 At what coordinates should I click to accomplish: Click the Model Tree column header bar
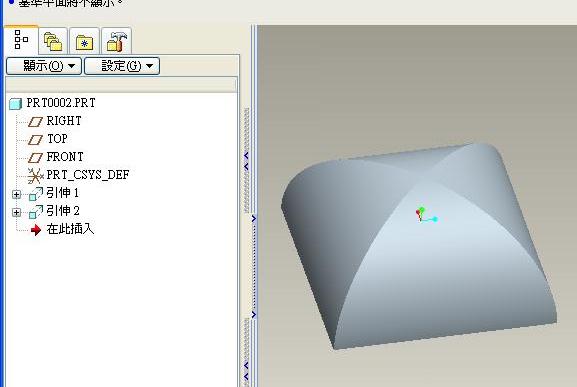pos(121,85)
